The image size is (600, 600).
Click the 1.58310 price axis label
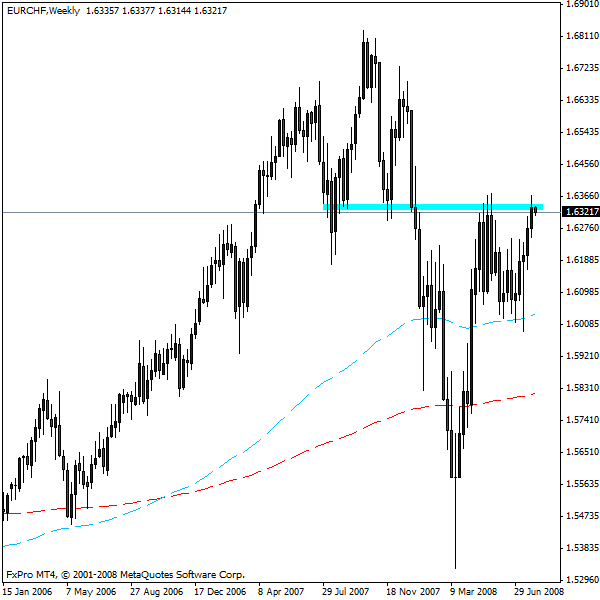pos(582,388)
